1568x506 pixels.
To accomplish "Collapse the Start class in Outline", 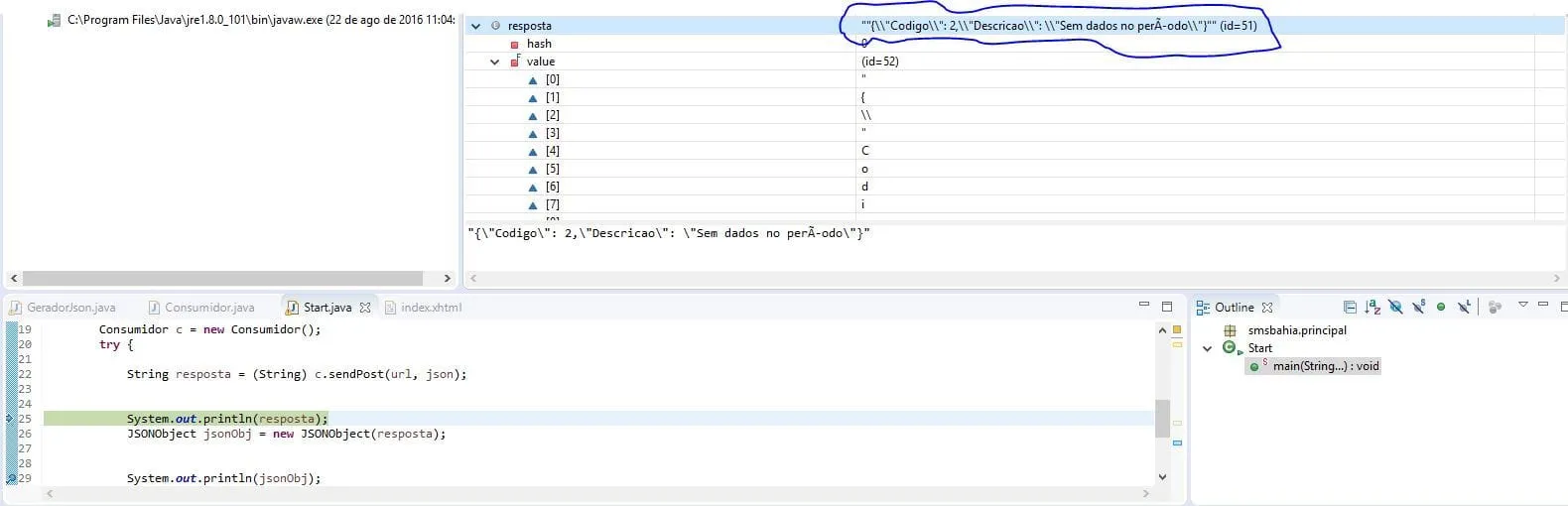I will click(1208, 348).
